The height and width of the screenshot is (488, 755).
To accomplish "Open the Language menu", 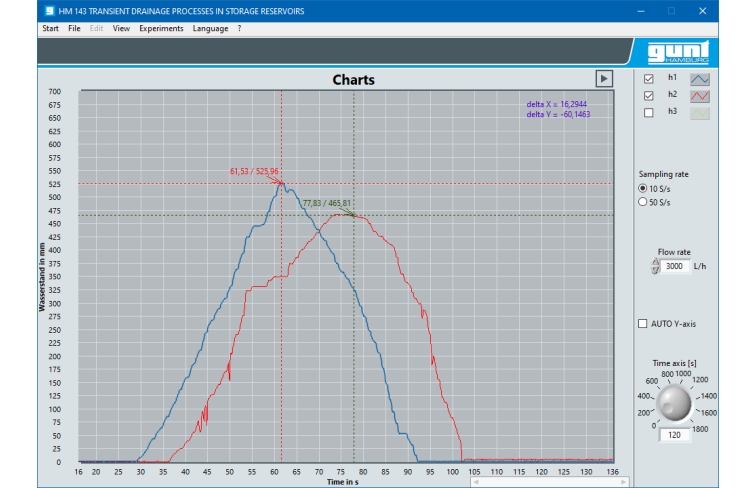I will [210, 28].
